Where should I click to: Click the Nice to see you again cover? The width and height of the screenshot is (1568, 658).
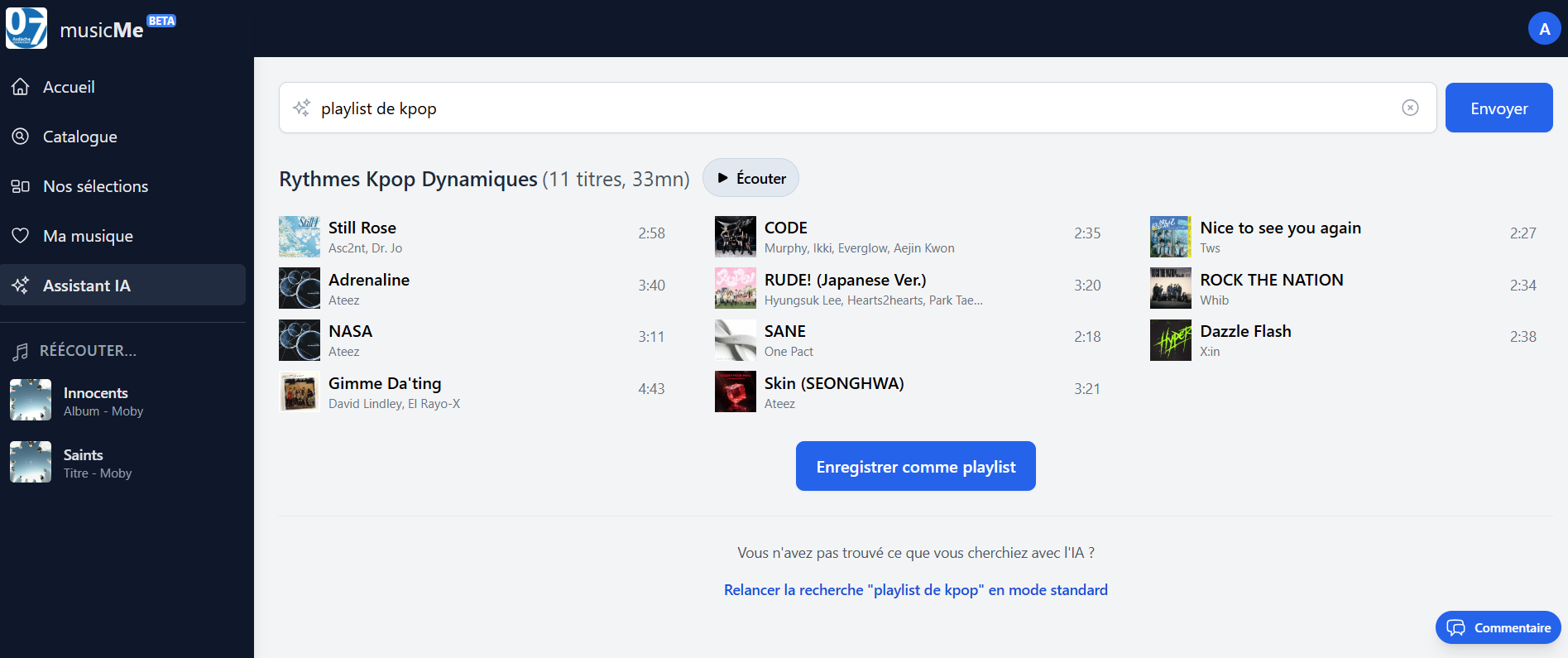pos(1171,237)
